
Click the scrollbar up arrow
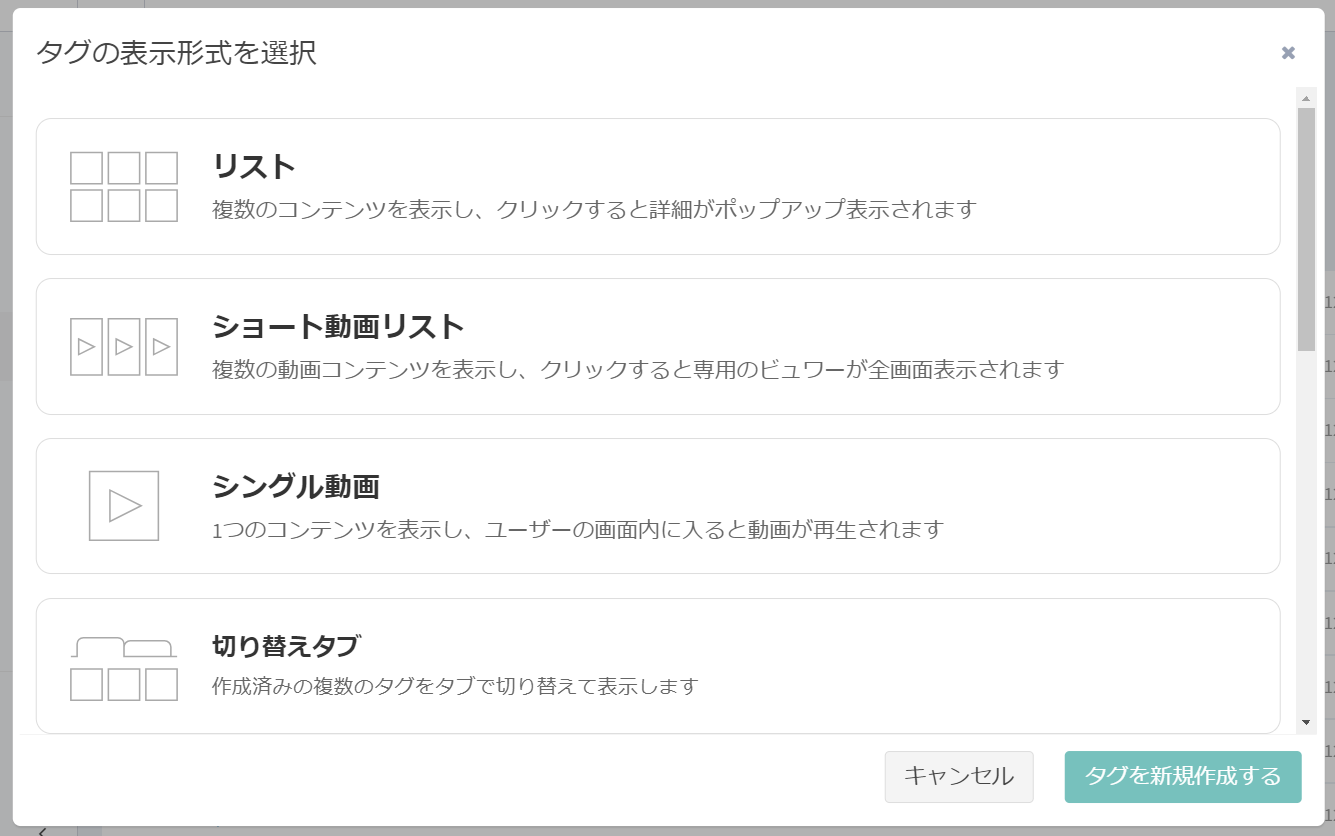(1306, 98)
